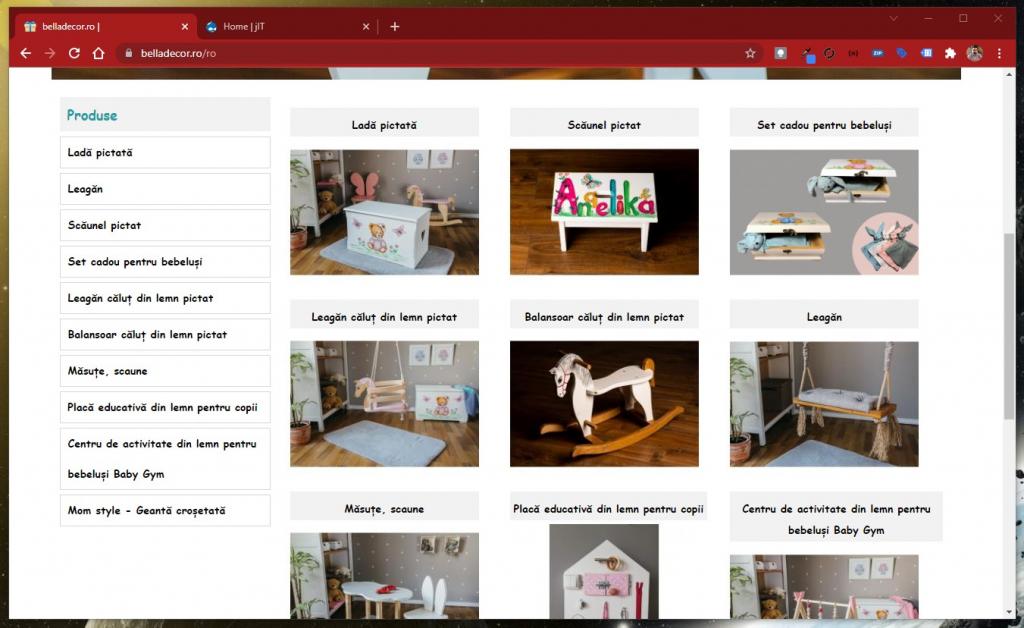1024x628 pixels.
Task: Go to the browser home page icon
Action: [x=98, y=53]
